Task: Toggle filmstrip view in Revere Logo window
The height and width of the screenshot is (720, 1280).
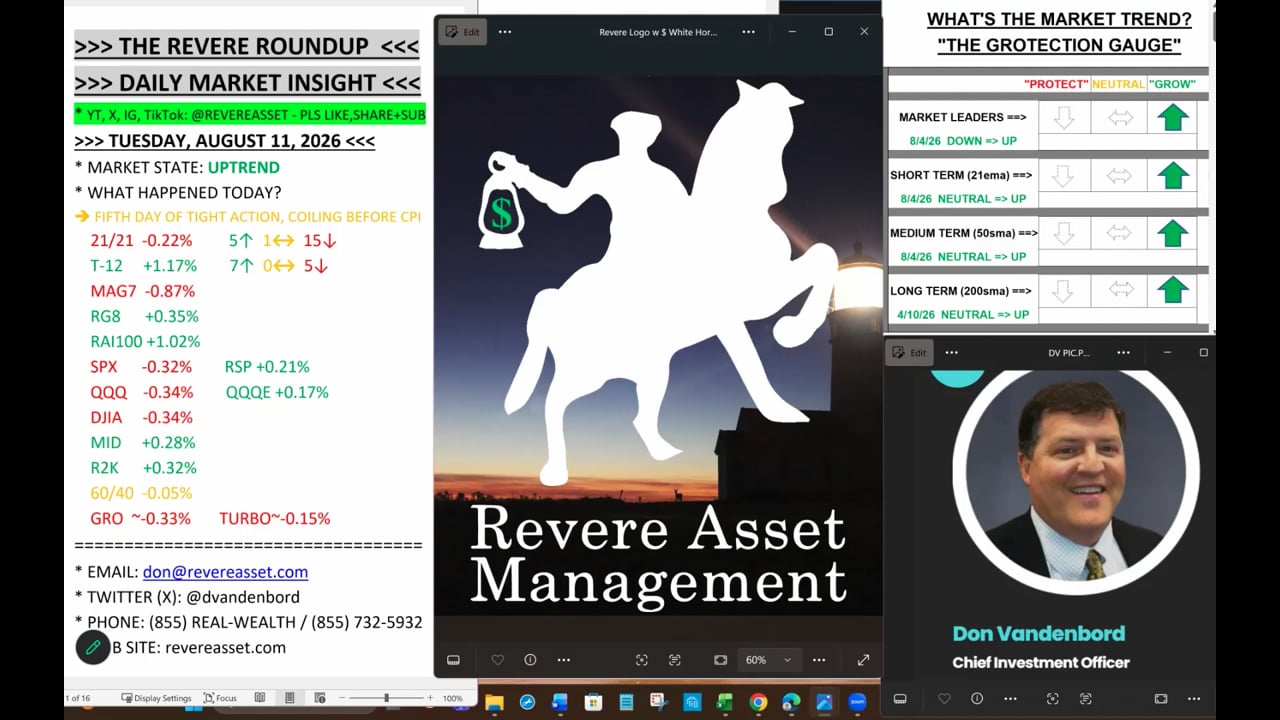Action: click(x=453, y=660)
